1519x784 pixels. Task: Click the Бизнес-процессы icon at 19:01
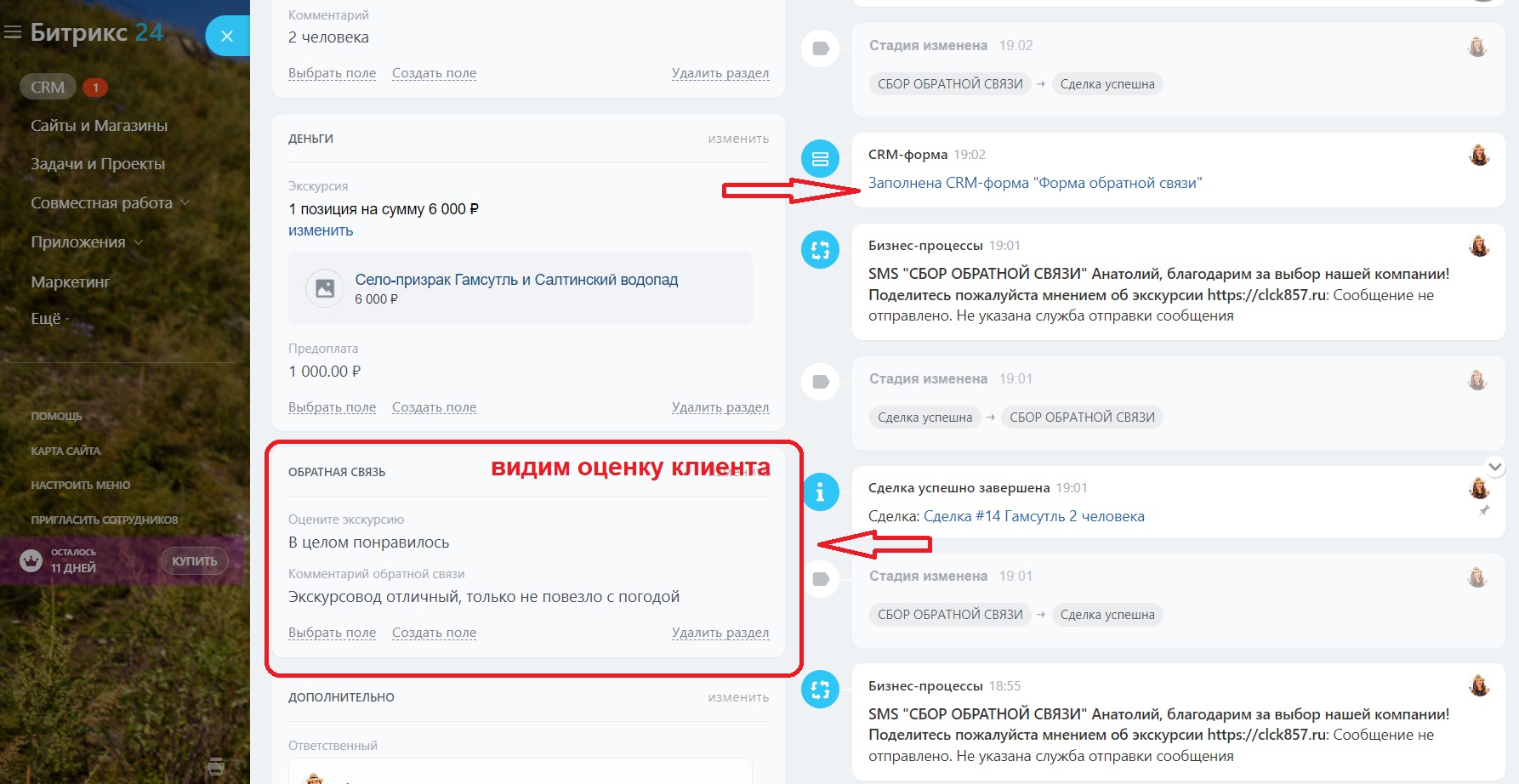(821, 250)
